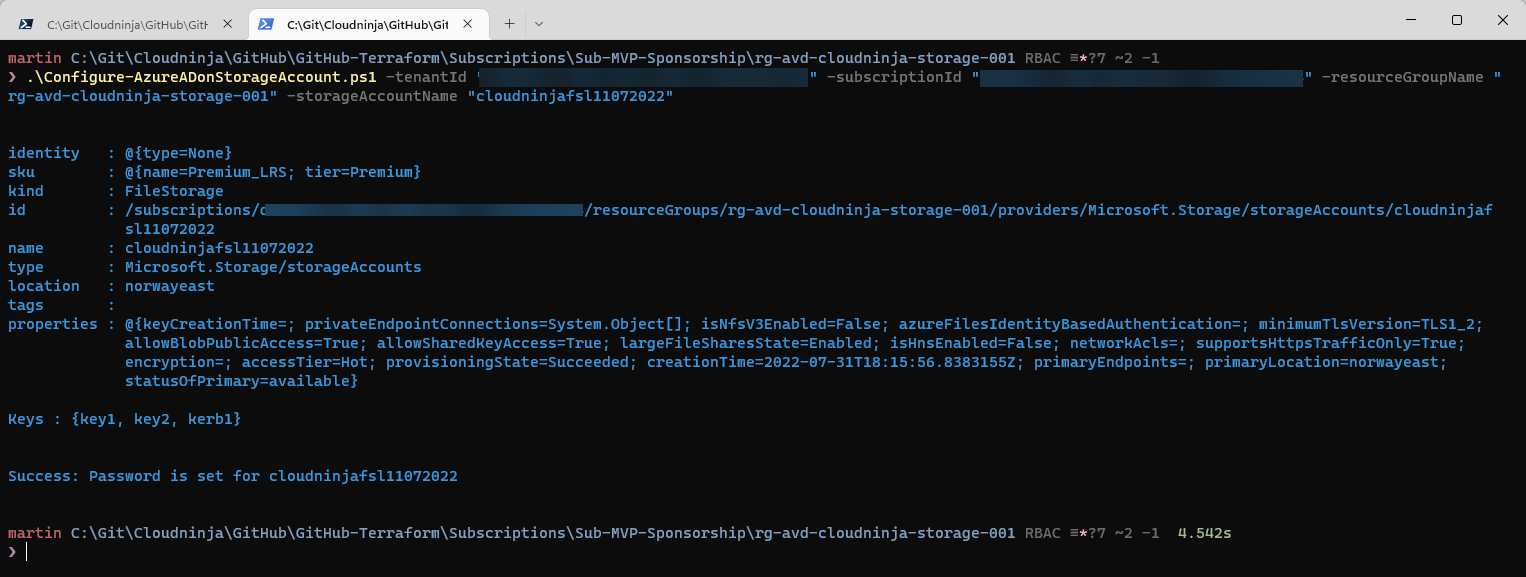Open a new tab with the plus icon

click(510, 23)
